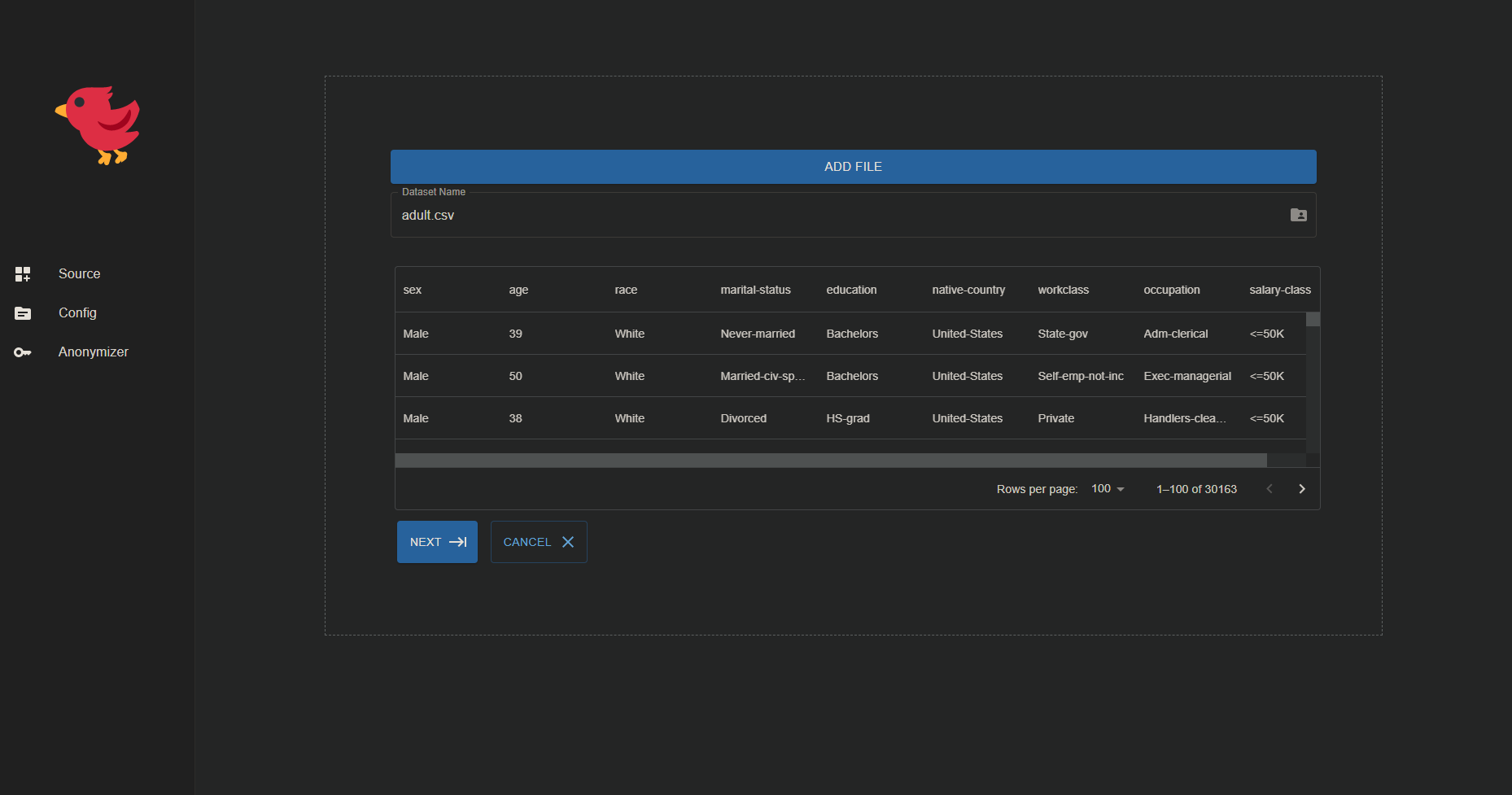Click the Source grid-plus icon
The image size is (1512, 795).
(x=23, y=274)
